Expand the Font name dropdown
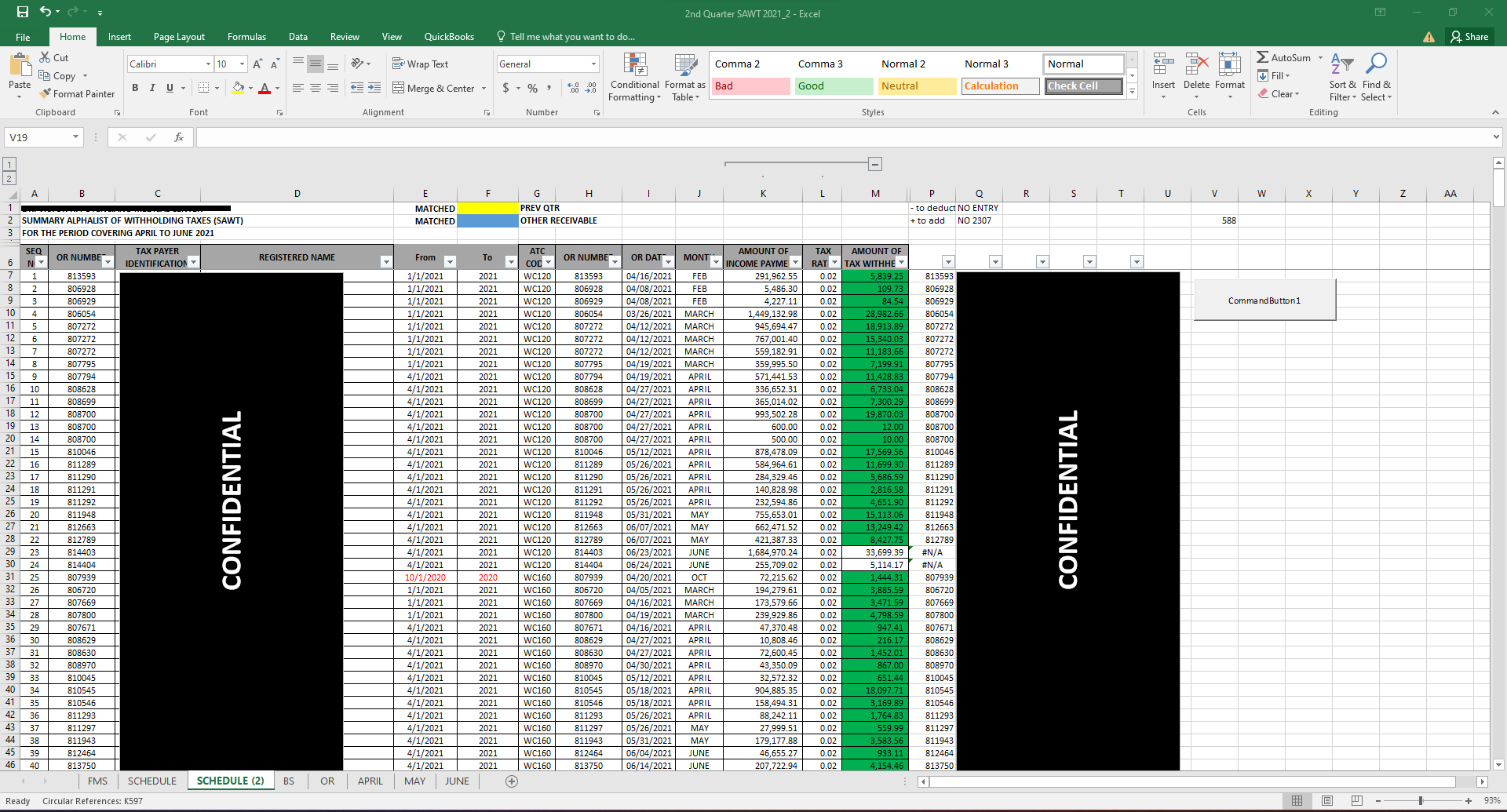 208,64
